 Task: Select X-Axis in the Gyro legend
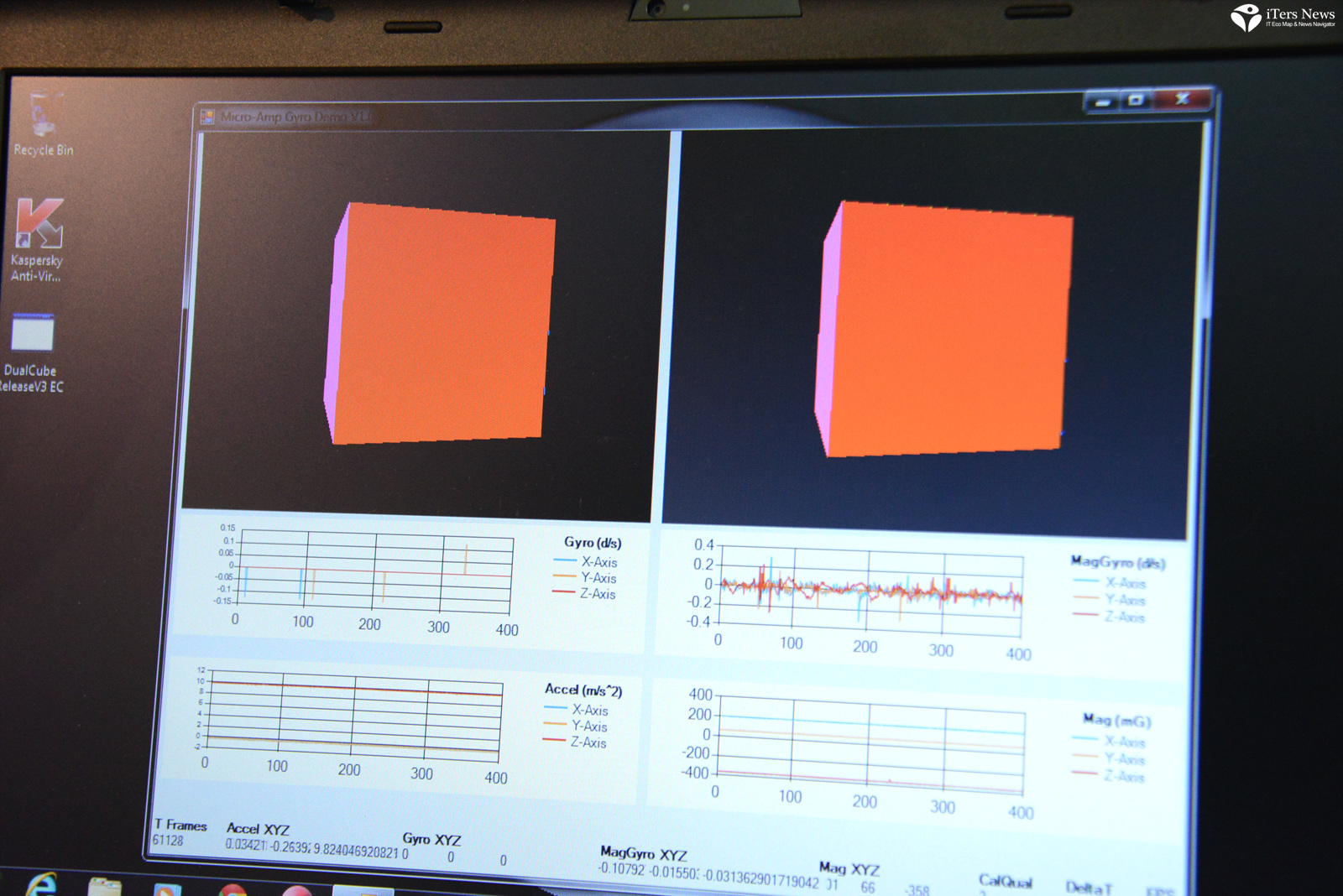598,562
